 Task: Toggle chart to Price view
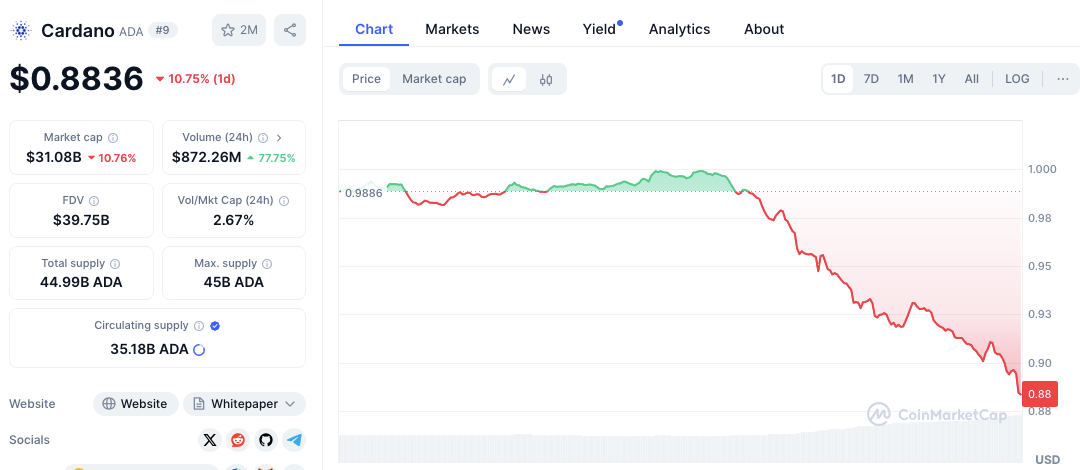pyautogui.click(x=366, y=79)
